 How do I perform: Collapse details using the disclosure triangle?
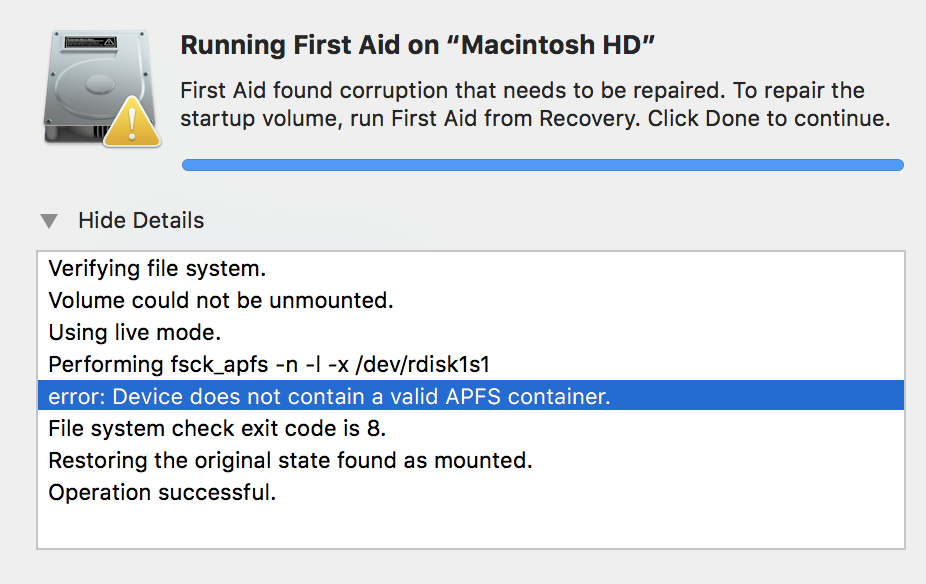click(49, 221)
